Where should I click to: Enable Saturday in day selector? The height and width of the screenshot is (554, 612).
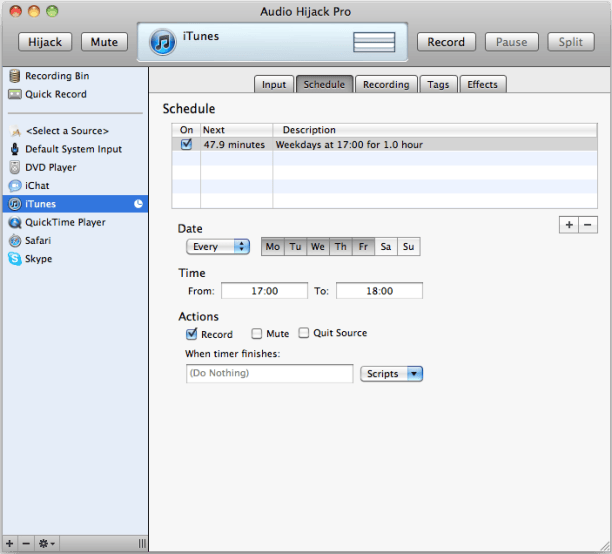tap(386, 246)
